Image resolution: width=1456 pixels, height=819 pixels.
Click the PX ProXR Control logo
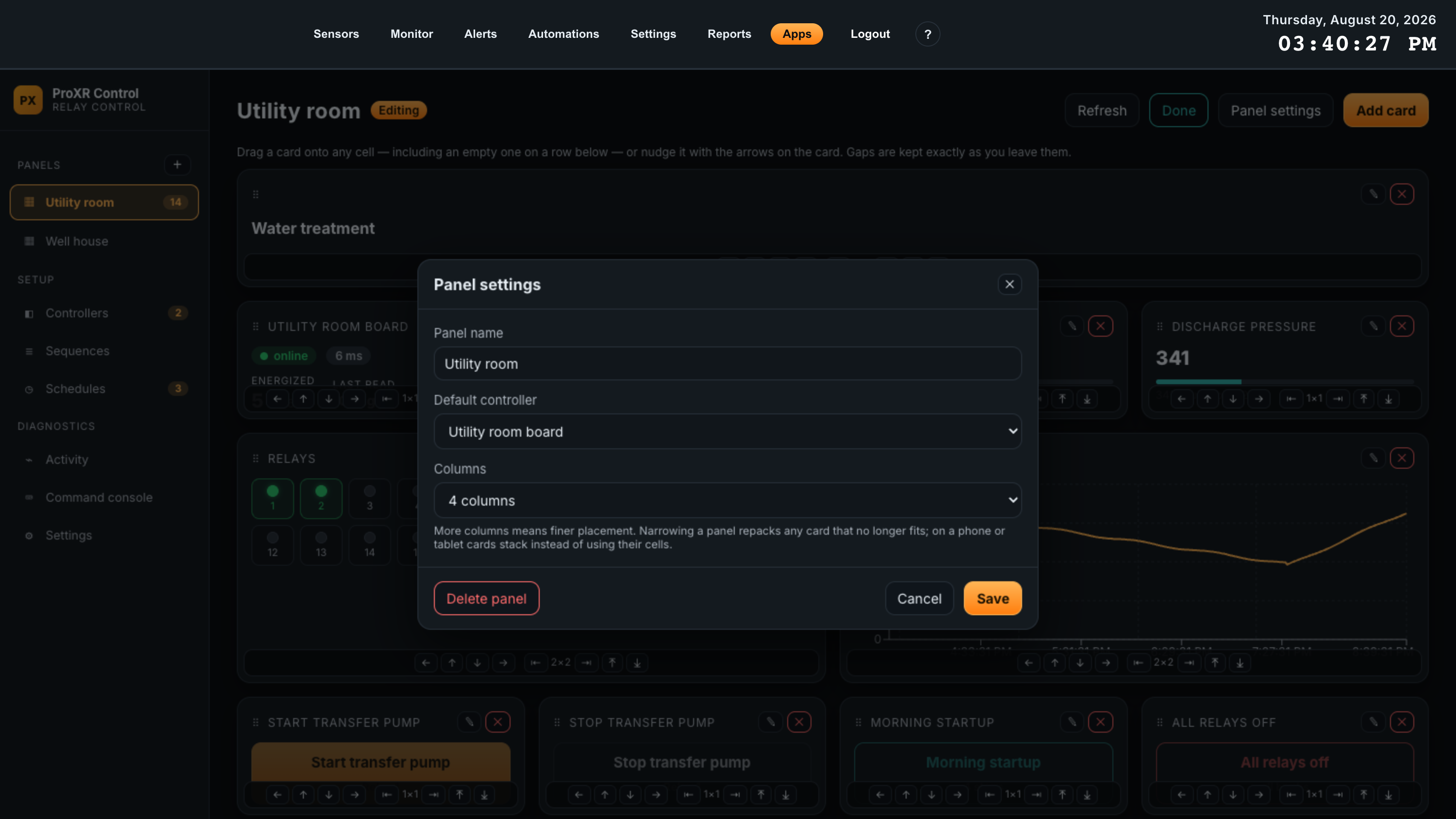tap(28, 100)
